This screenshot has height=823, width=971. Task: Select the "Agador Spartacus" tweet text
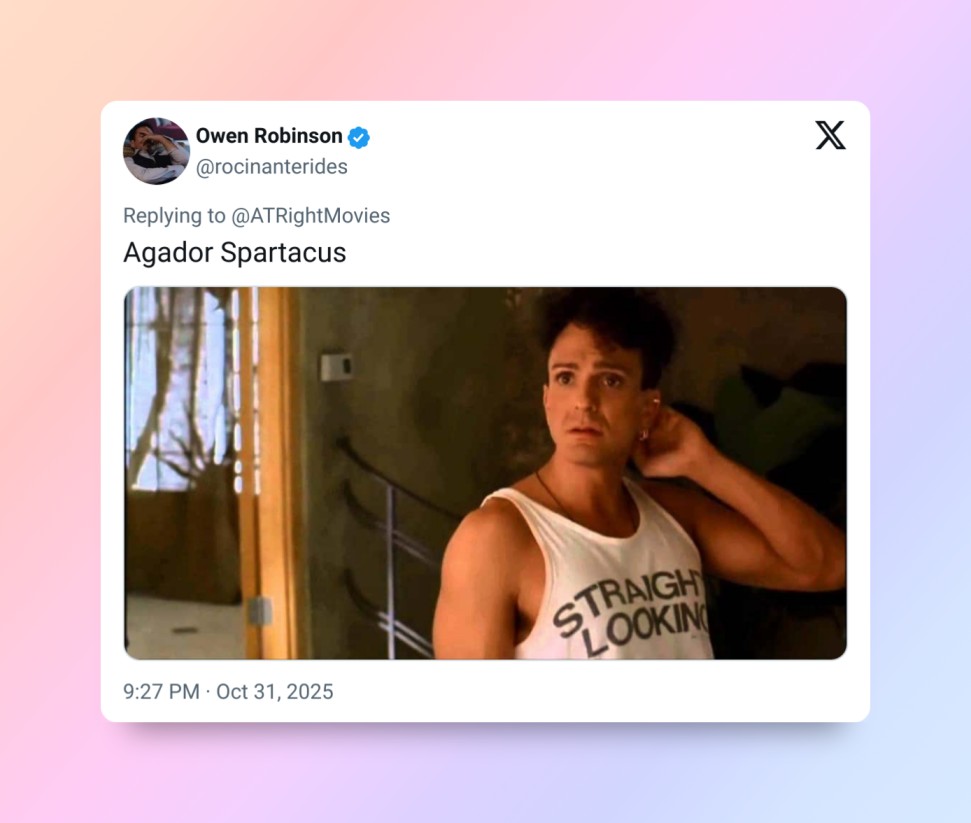pos(235,253)
